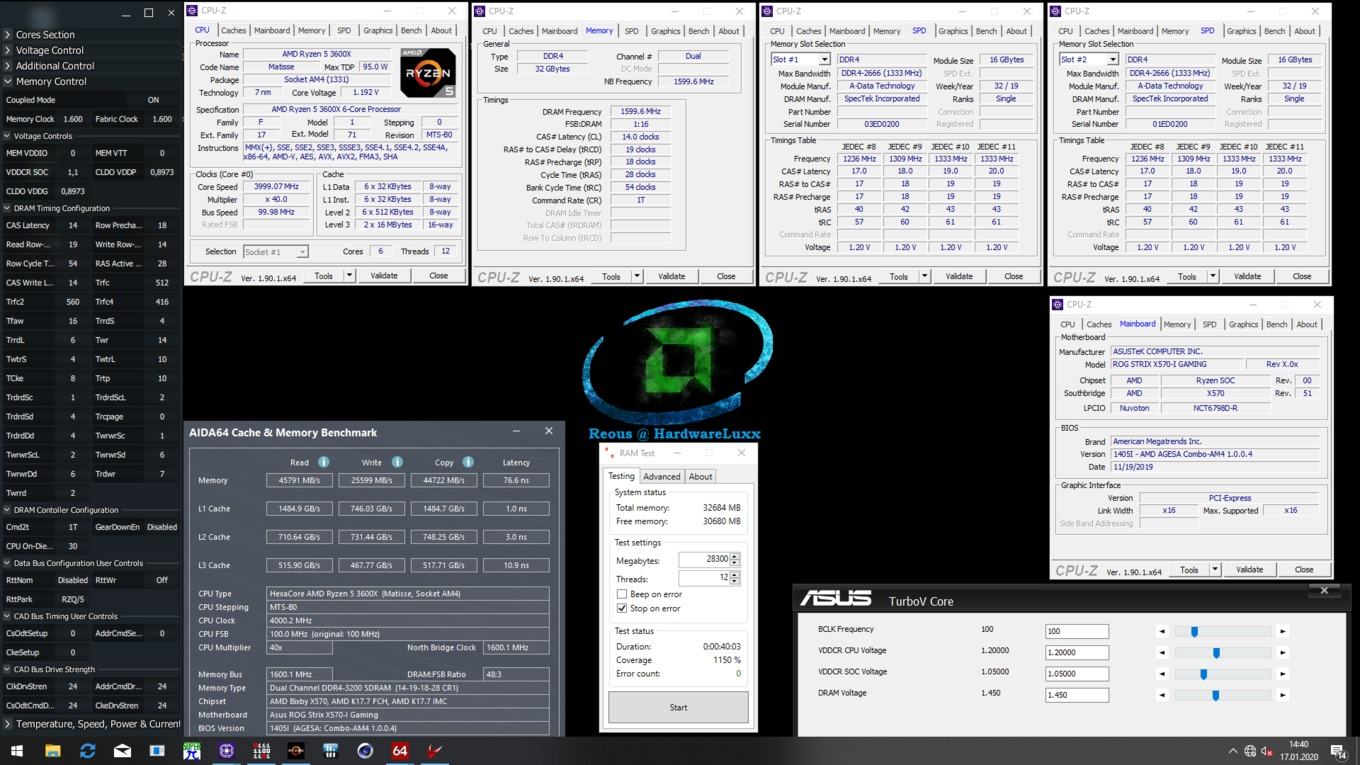Image resolution: width=1360 pixels, height=765 pixels.
Task: Expand the Voltage Control section
Action: [x=8, y=50]
